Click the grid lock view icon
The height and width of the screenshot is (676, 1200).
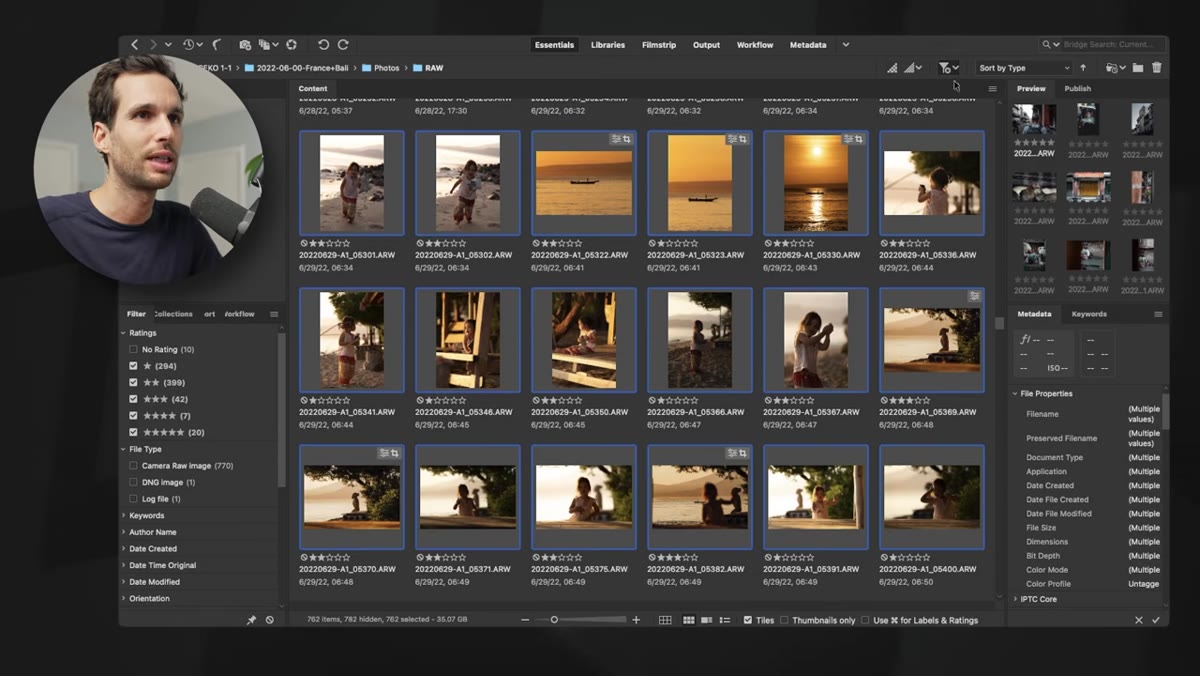click(665, 620)
